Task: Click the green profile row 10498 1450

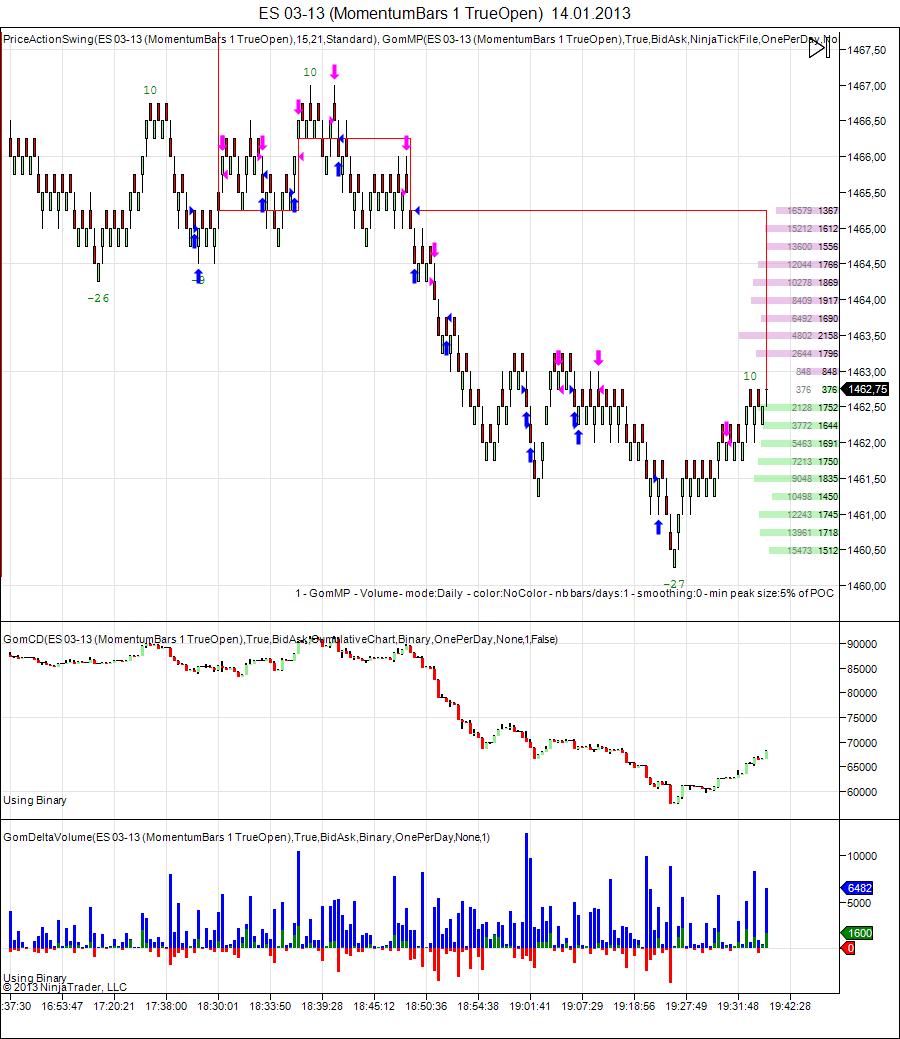Action: tap(805, 496)
